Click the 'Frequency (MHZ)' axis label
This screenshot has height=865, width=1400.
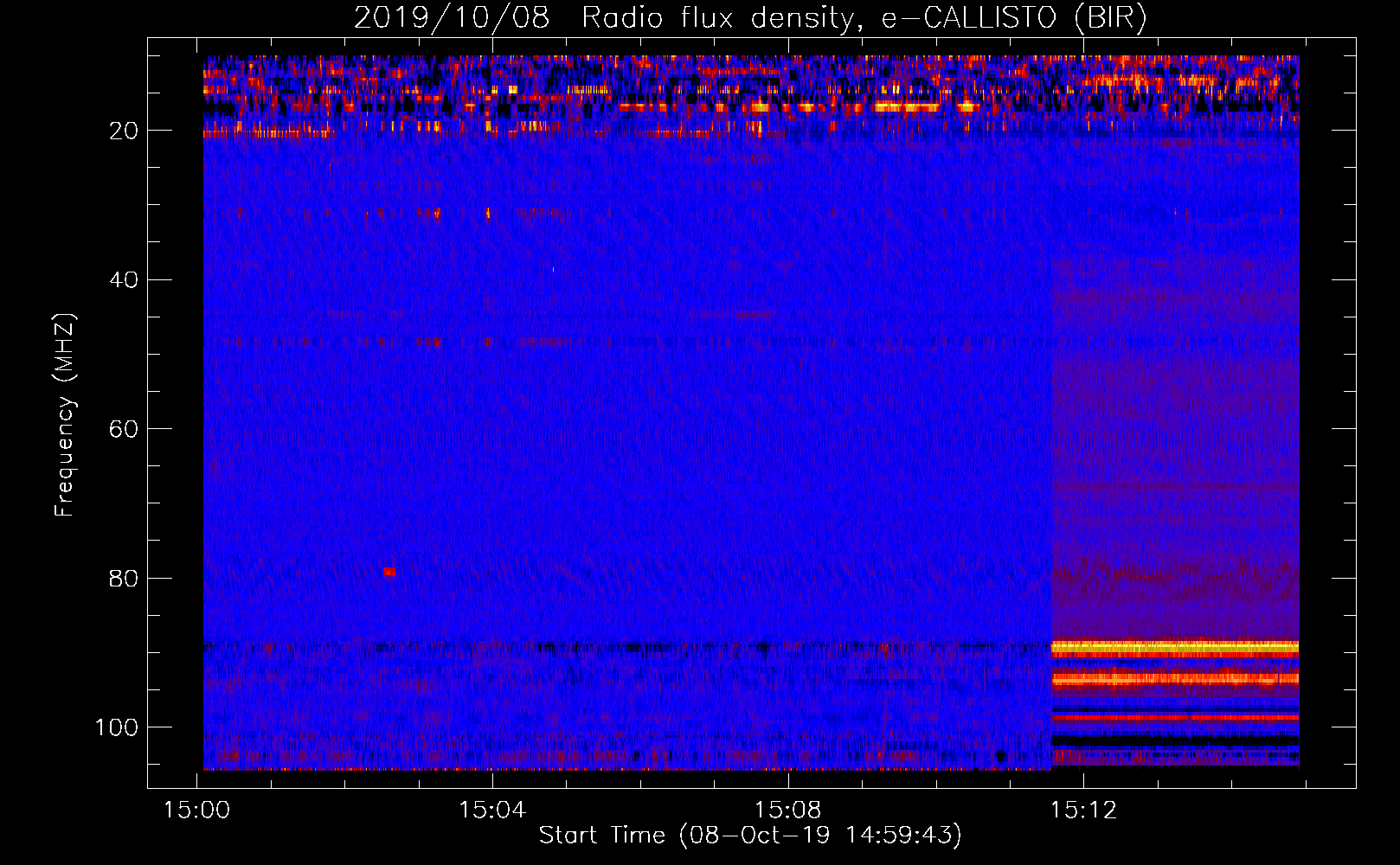(65, 415)
